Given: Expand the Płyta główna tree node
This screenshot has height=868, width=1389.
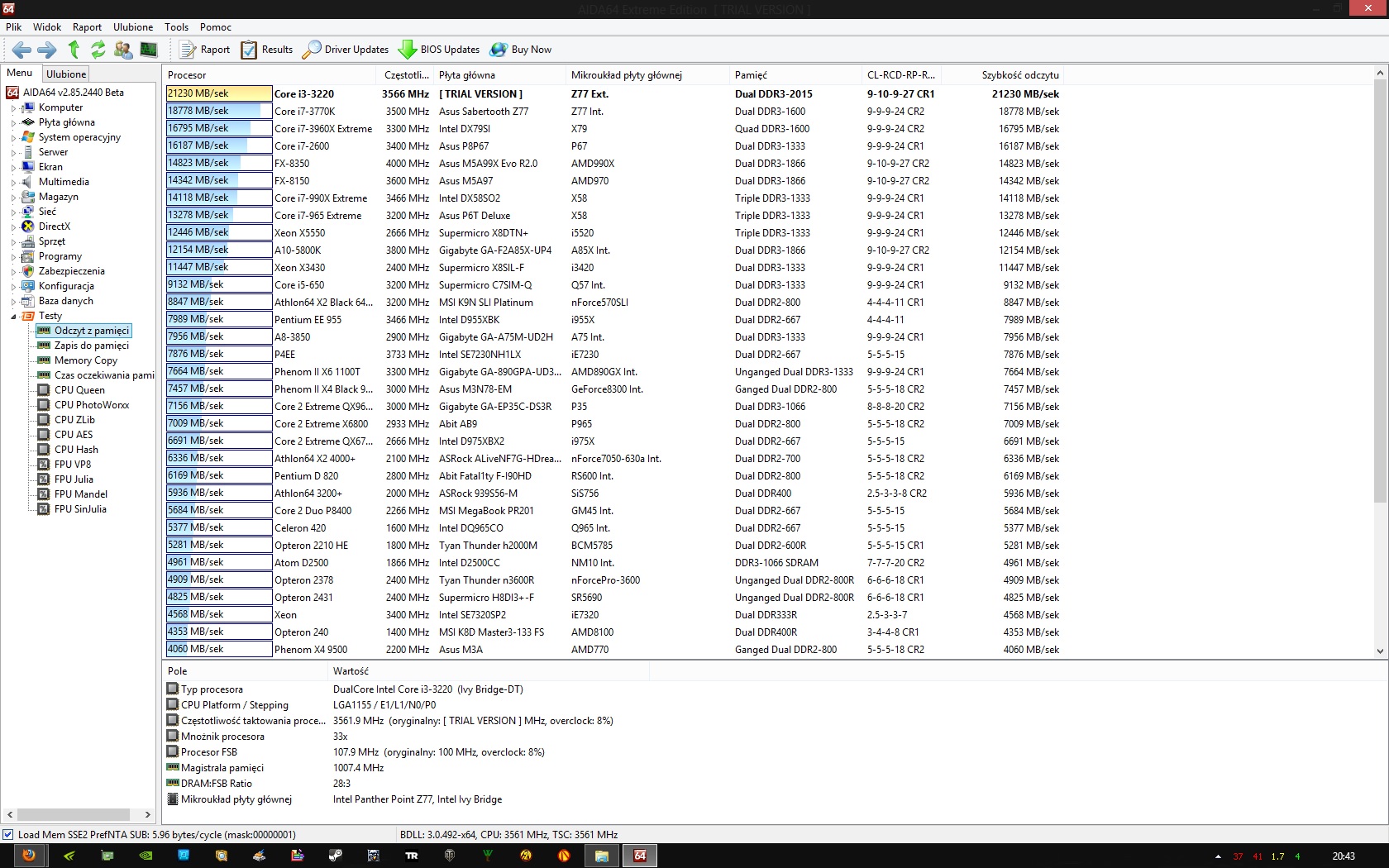Looking at the screenshot, I should 13,123.
